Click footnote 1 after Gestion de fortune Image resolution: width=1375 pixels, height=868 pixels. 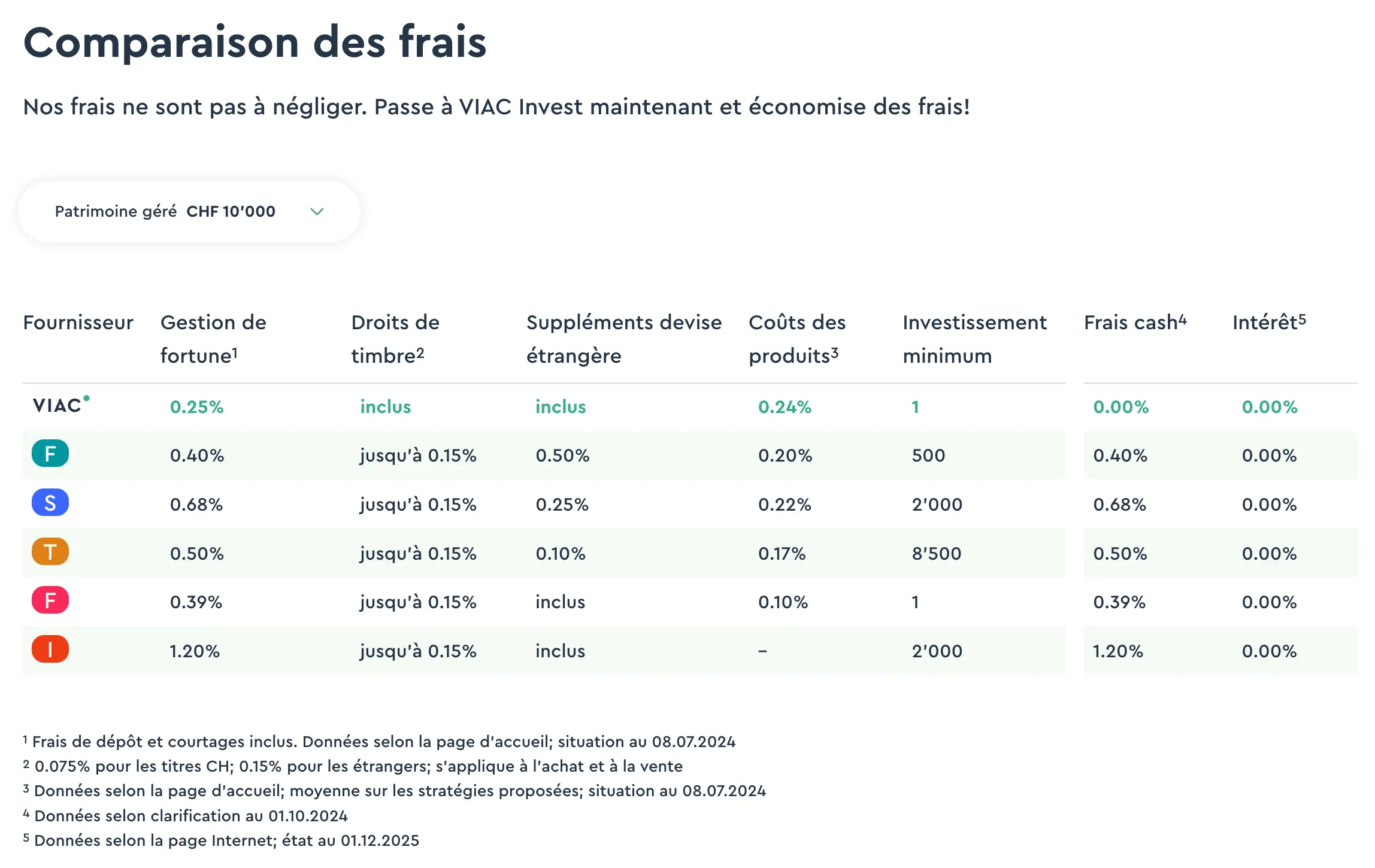[x=235, y=350]
